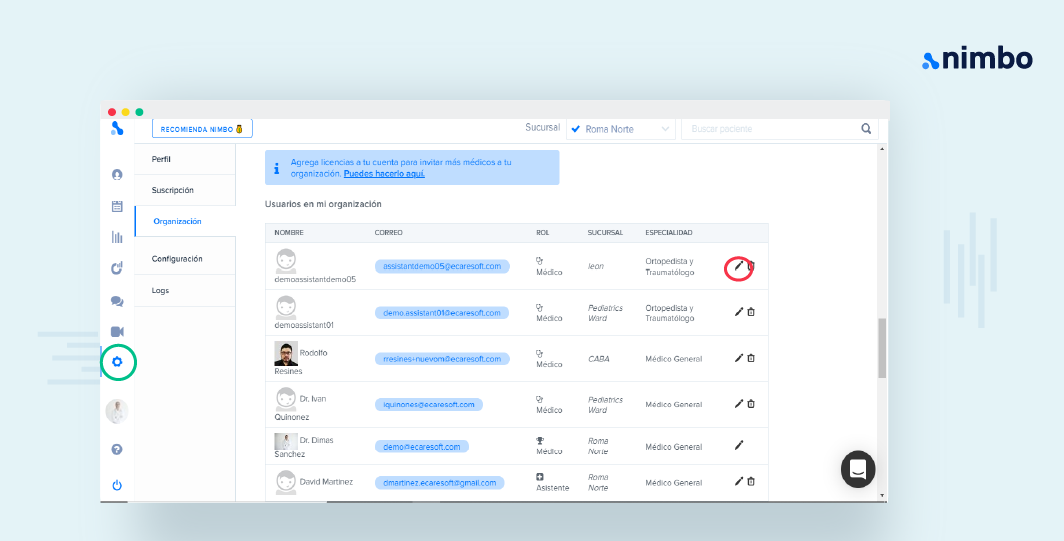
Task: Open the chat messages sidebar icon
Action: 117,301
